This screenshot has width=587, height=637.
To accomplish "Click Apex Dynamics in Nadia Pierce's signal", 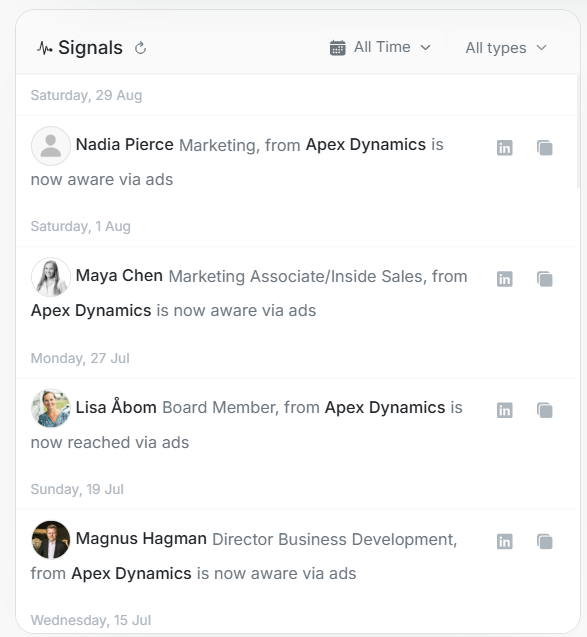I will 366,145.
